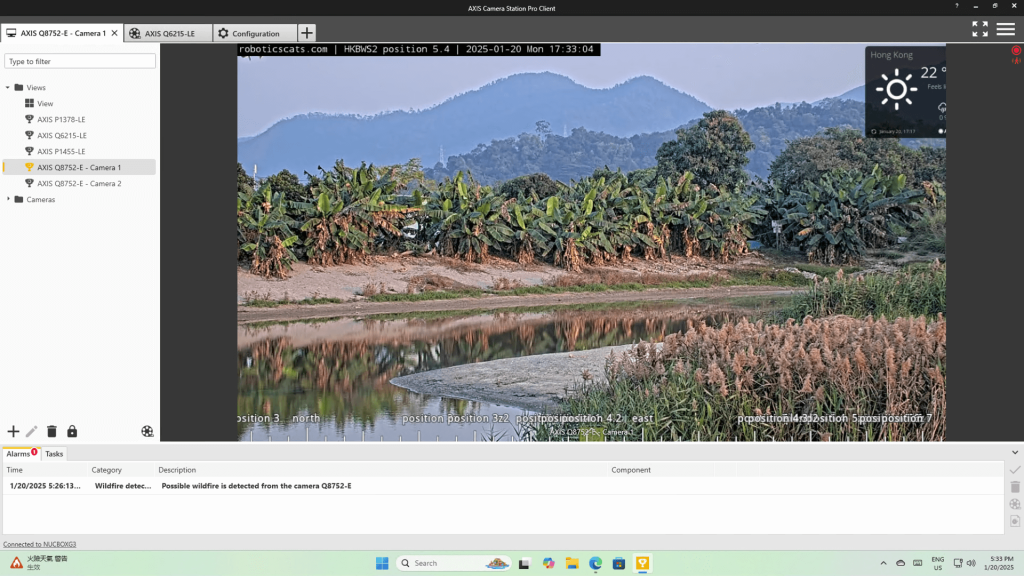This screenshot has height=576, width=1024.
Task: Open the weather warning widget in taskbar
Action: [x=39, y=563]
